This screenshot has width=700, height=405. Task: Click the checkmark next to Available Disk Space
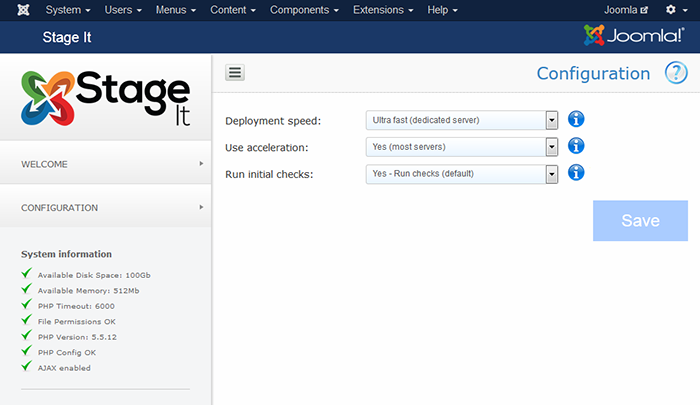(x=27, y=272)
